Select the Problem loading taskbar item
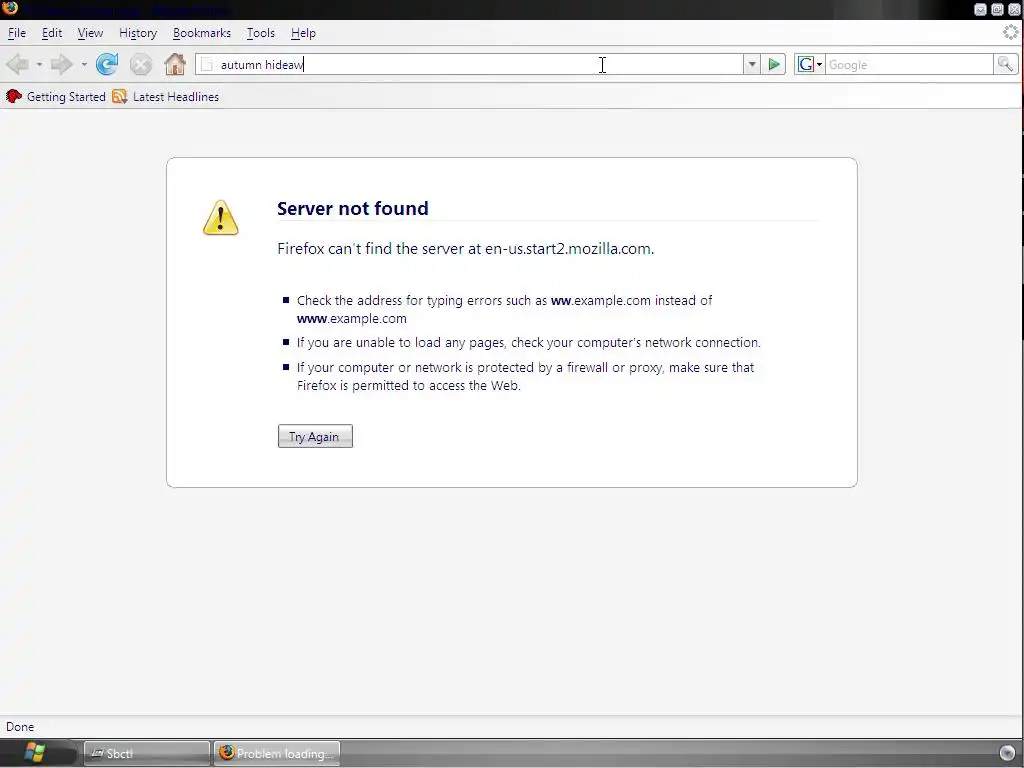This screenshot has width=1024, height=768. [277, 754]
